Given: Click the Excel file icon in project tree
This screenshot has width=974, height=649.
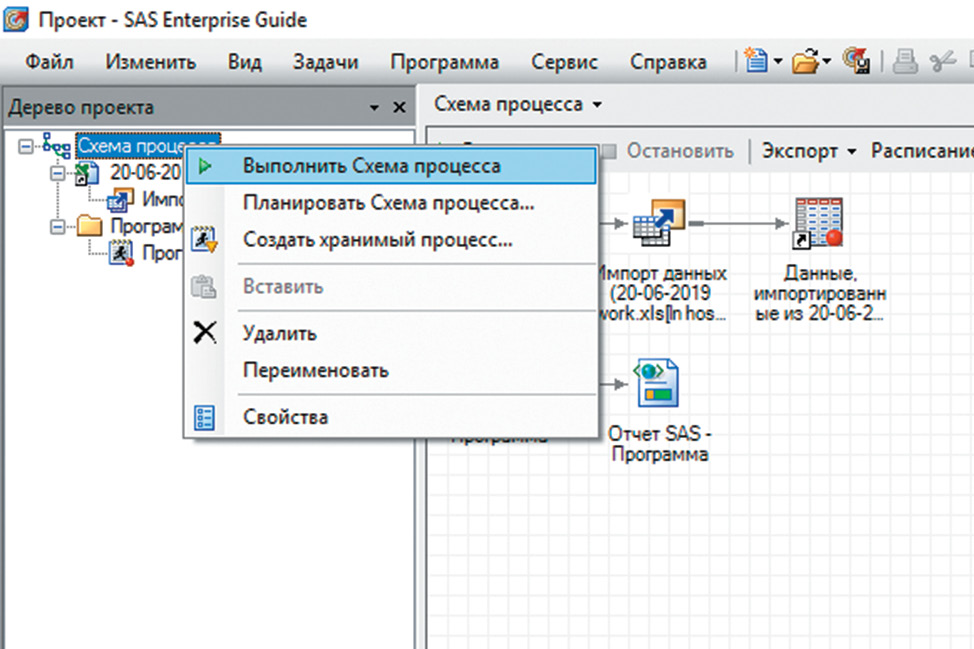Looking at the screenshot, I should click(x=86, y=173).
